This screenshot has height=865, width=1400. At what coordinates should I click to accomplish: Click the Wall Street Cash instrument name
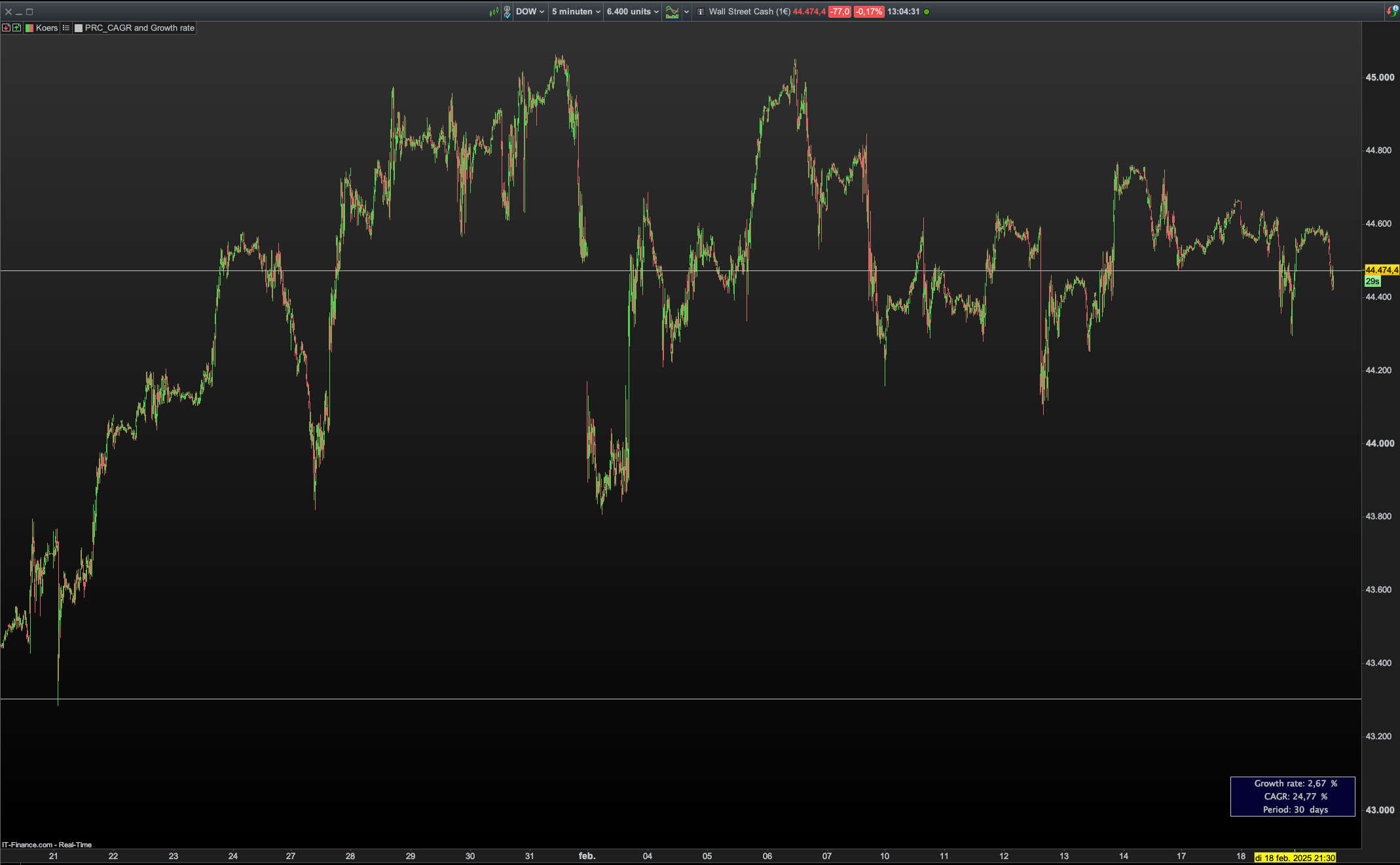click(x=749, y=12)
